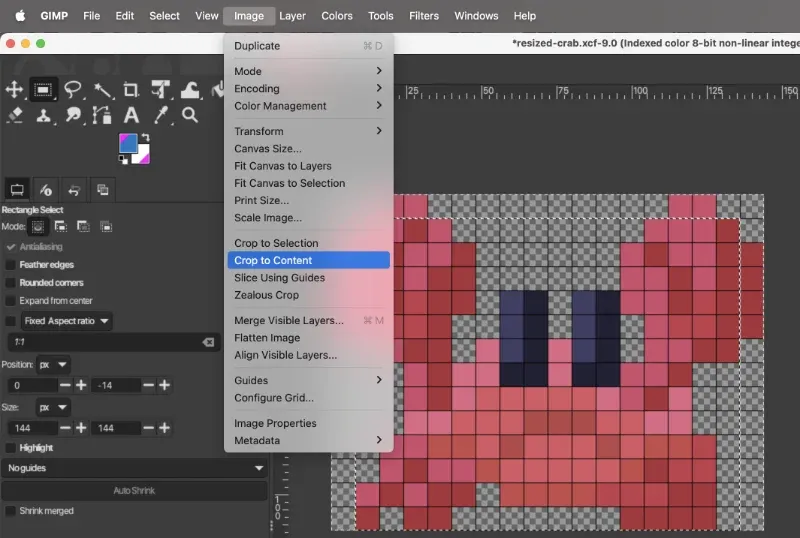Choose Flatten Image
This screenshot has width=800, height=538.
(308, 337)
